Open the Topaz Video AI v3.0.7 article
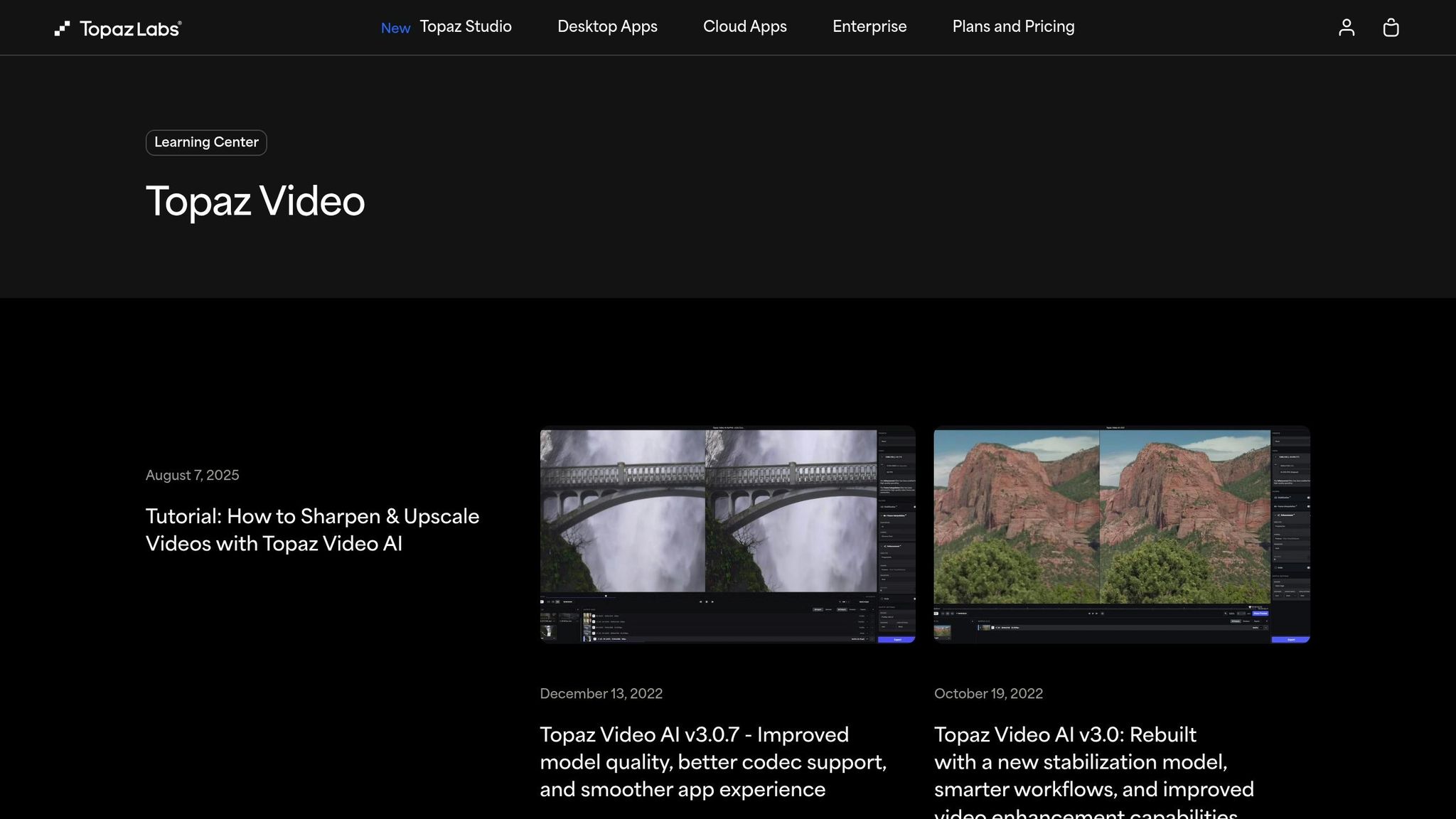 coord(713,761)
